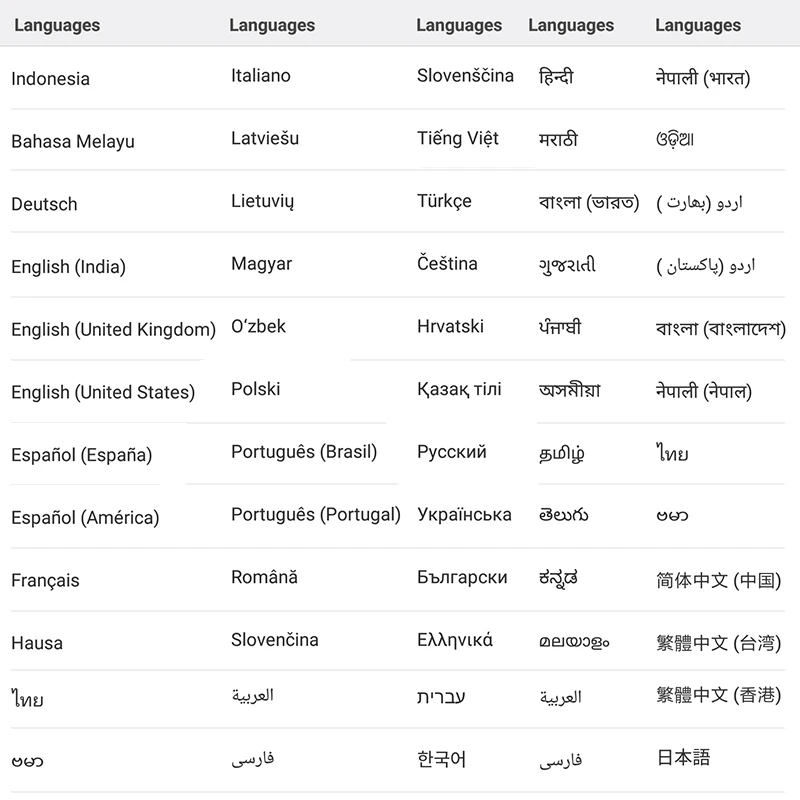Select English (United Kingdom)
Screen dimensions: 800x800
[114, 330]
